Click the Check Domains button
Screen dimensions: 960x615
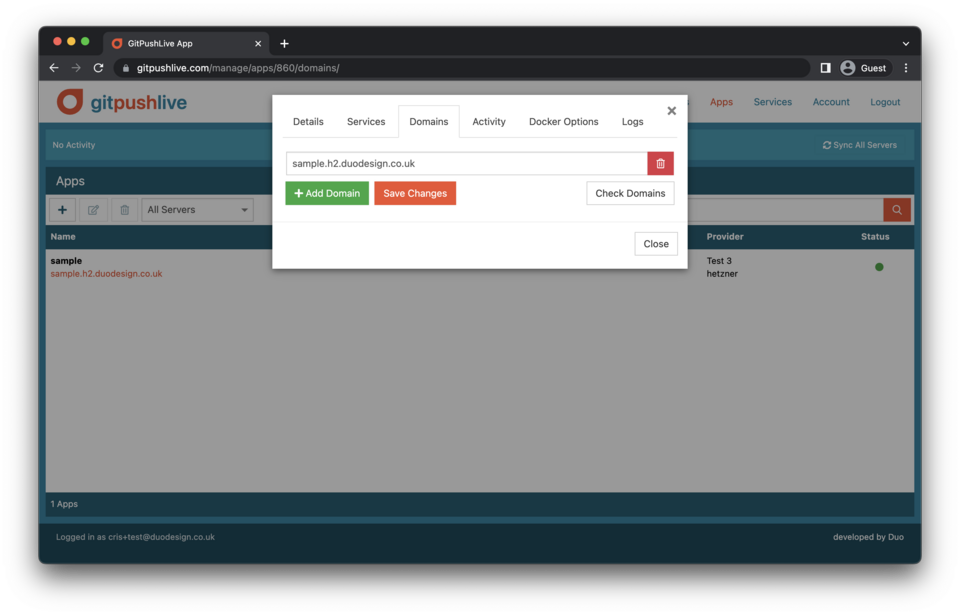coord(630,193)
